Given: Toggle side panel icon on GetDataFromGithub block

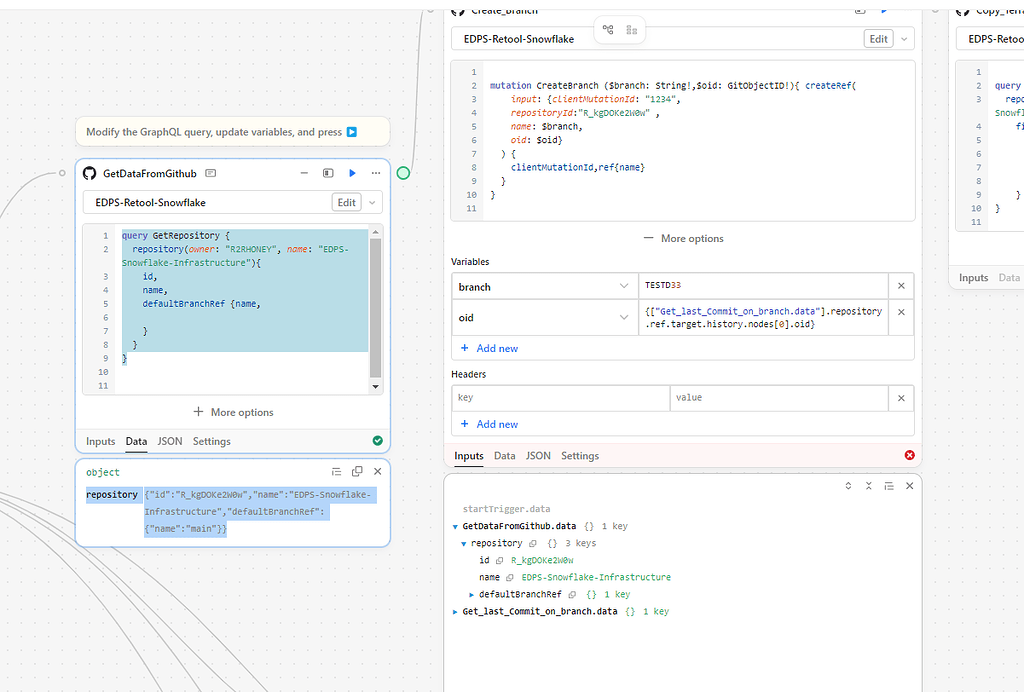Looking at the screenshot, I should [x=328, y=173].
